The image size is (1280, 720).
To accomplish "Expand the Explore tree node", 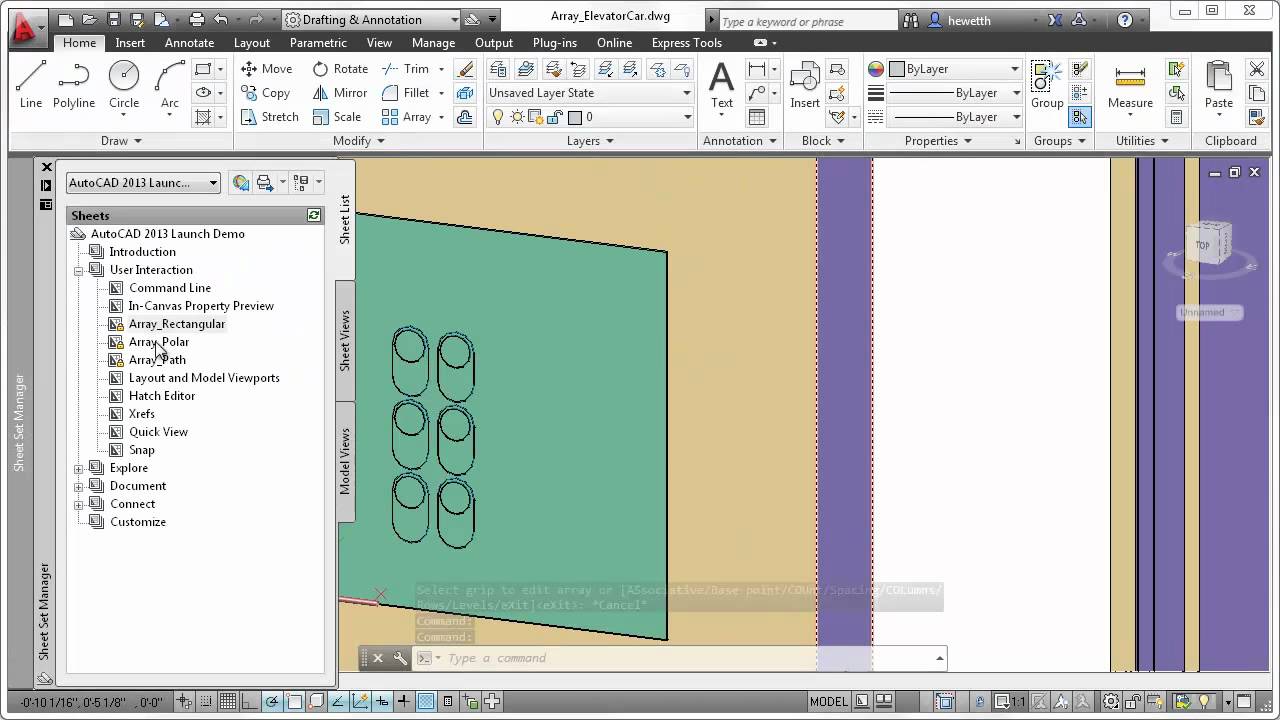I will coord(79,468).
